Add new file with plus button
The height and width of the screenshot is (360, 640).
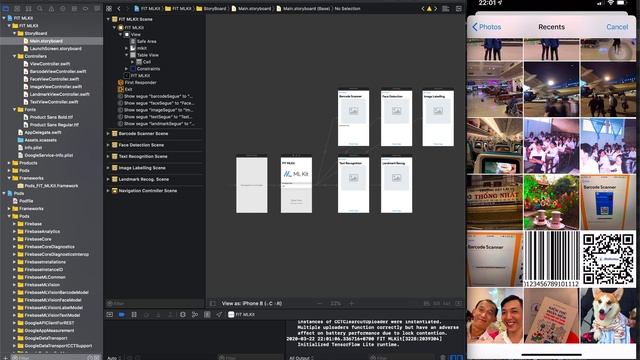[x=5, y=358]
